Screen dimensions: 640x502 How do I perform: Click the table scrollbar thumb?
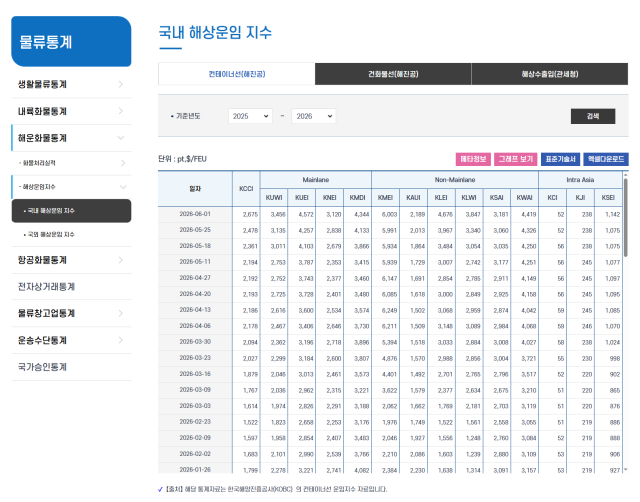(x=626, y=217)
